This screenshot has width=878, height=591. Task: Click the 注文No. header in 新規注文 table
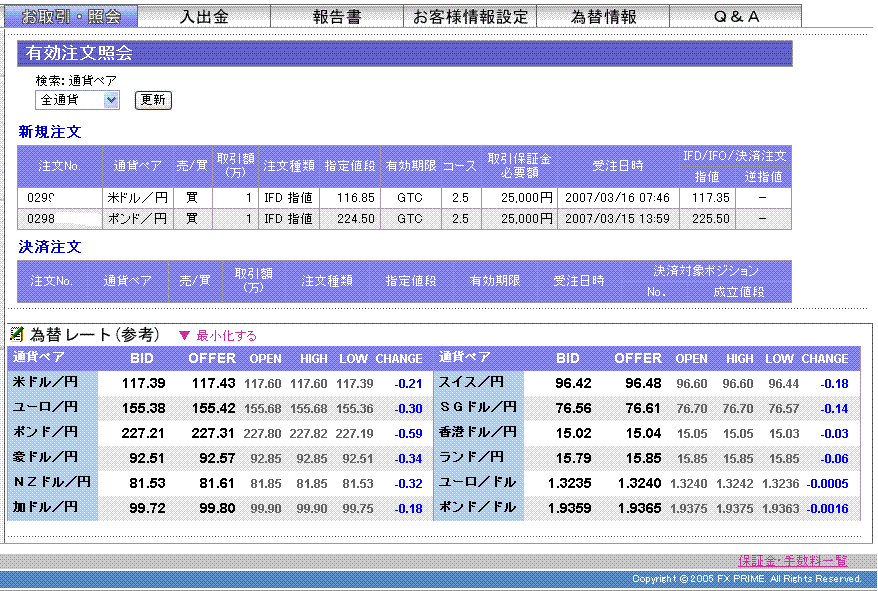coord(60,166)
